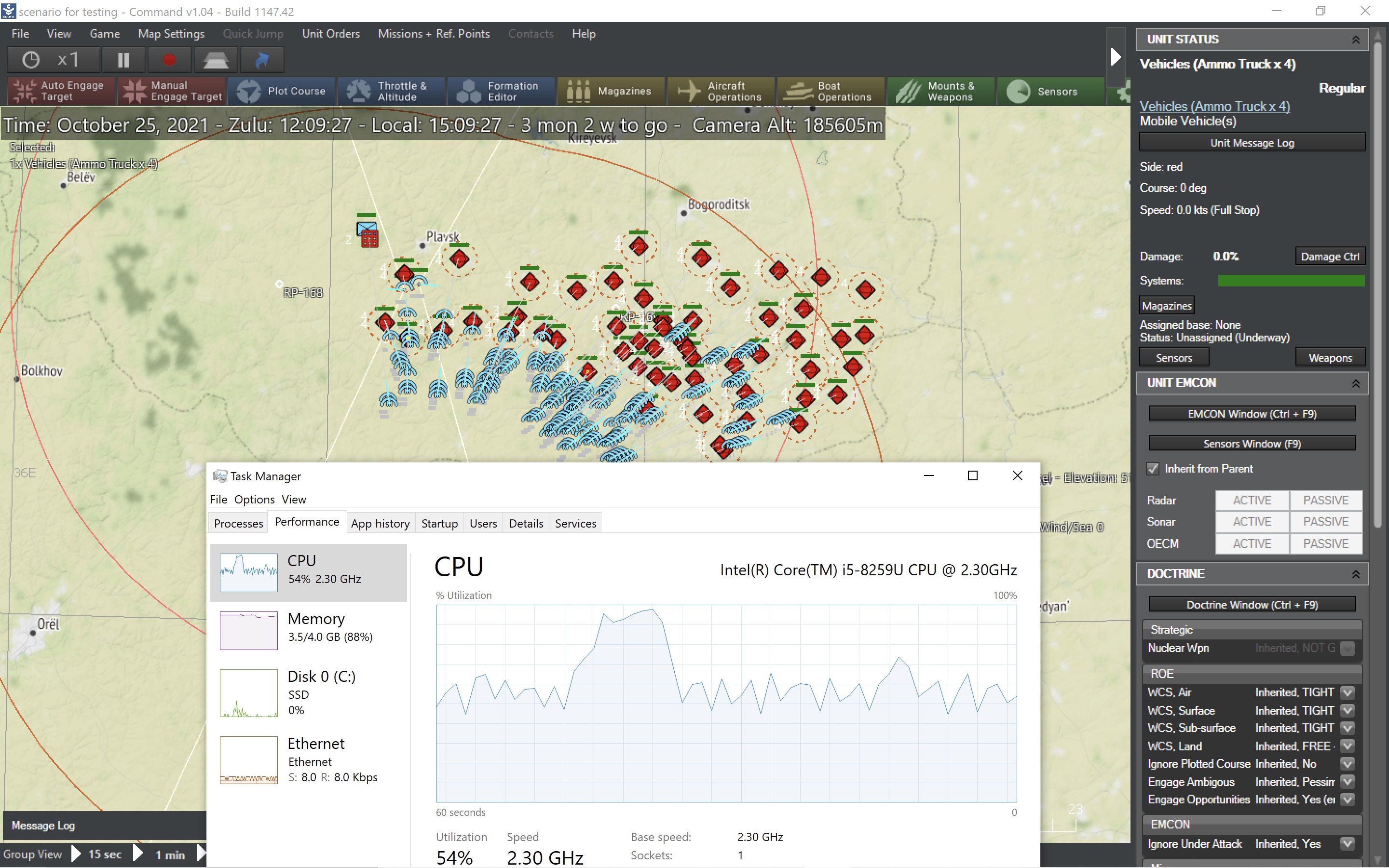This screenshot has height=868, width=1389.
Task: Switch to Processes tab in Task Manager
Action: [x=238, y=523]
